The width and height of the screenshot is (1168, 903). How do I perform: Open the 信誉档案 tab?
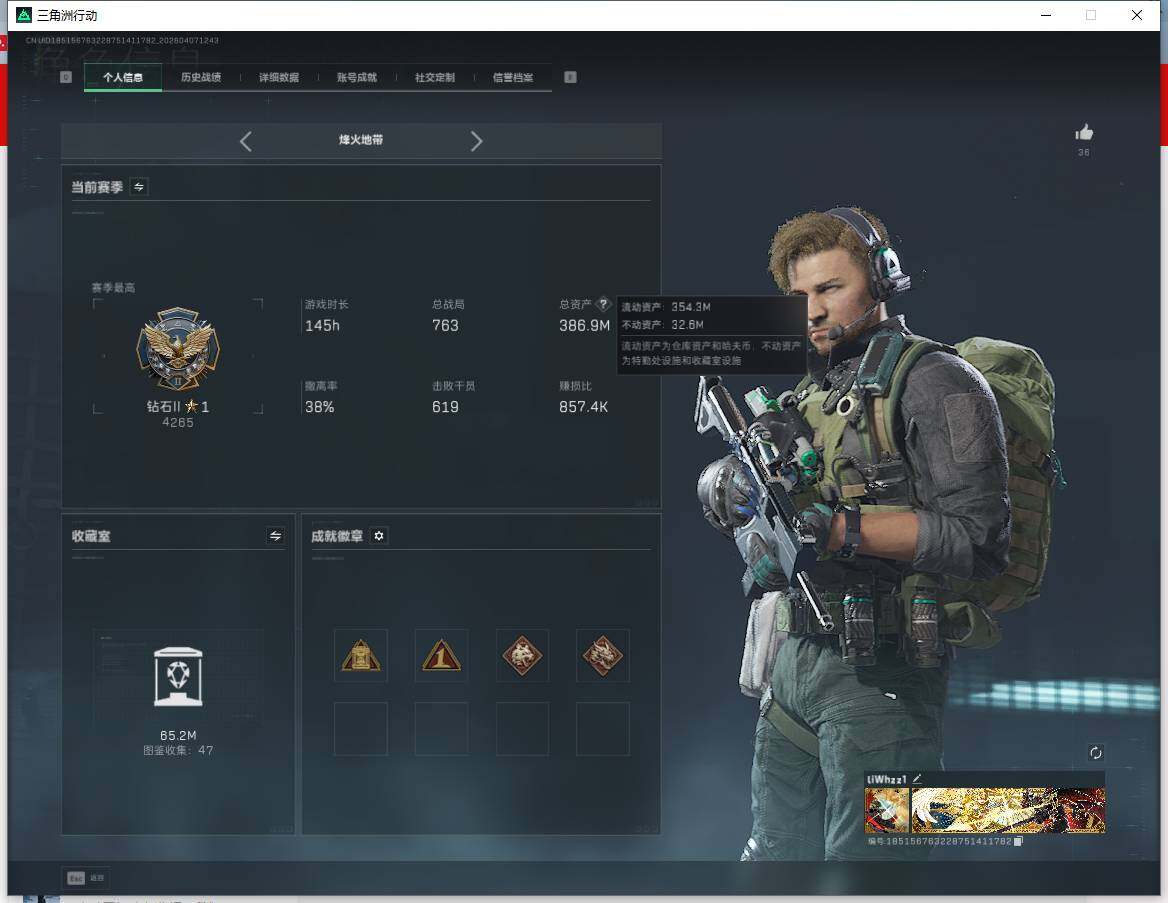[512, 77]
